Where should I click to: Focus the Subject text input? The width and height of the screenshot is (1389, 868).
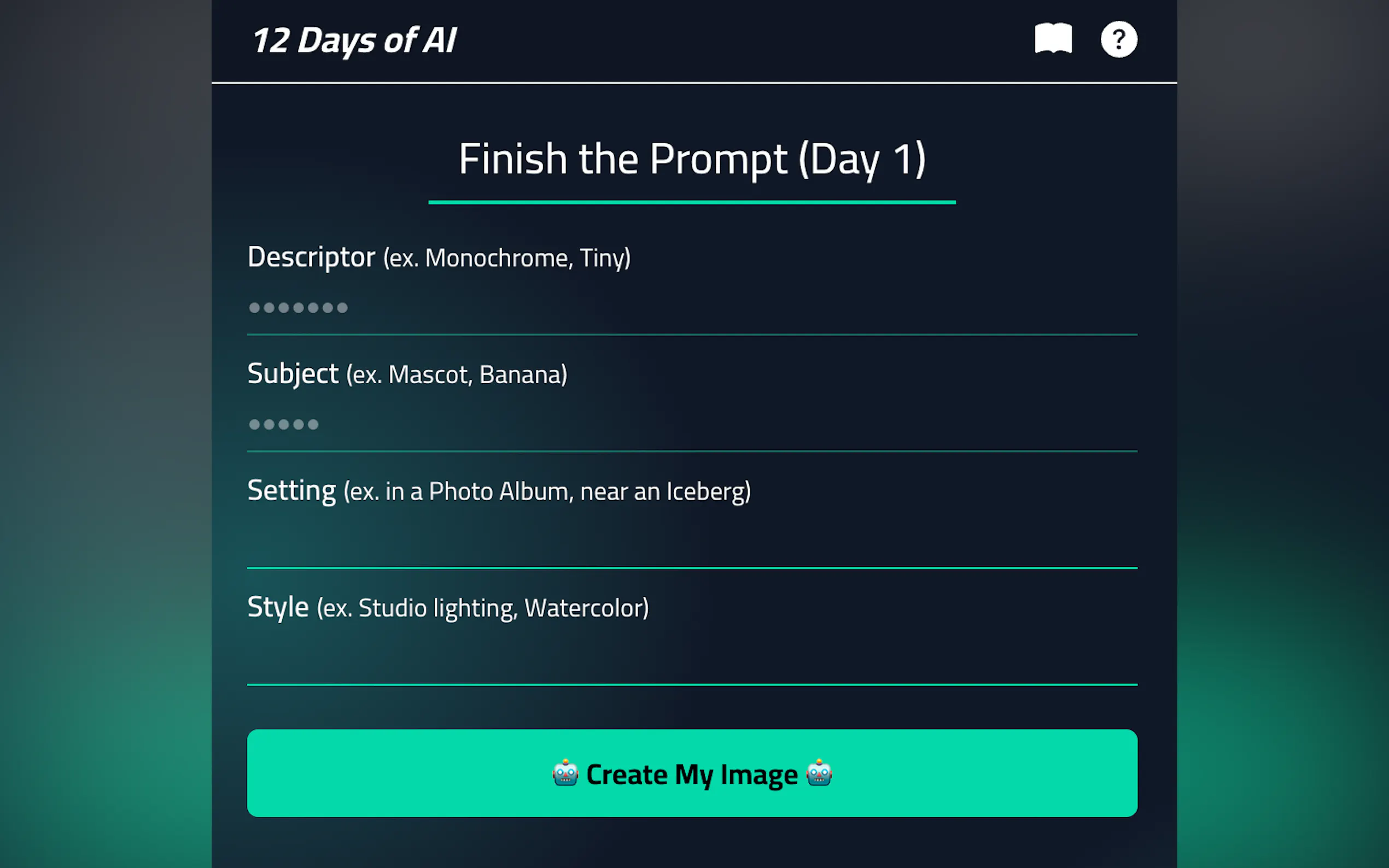(691, 425)
